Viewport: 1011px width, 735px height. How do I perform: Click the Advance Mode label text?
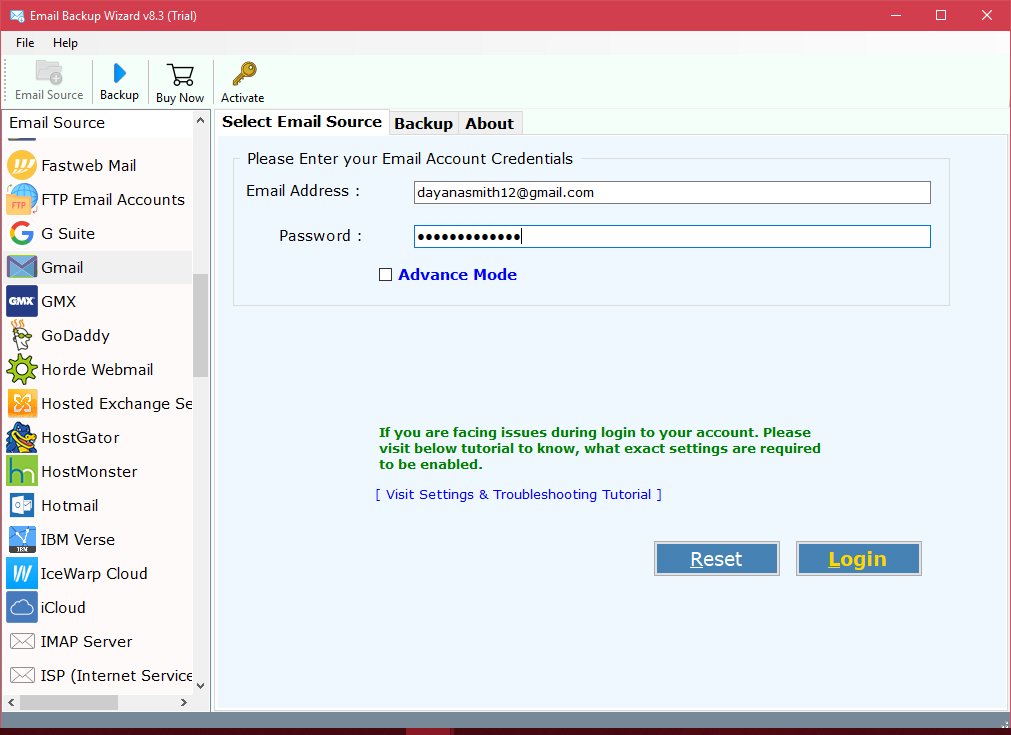coord(457,275)
